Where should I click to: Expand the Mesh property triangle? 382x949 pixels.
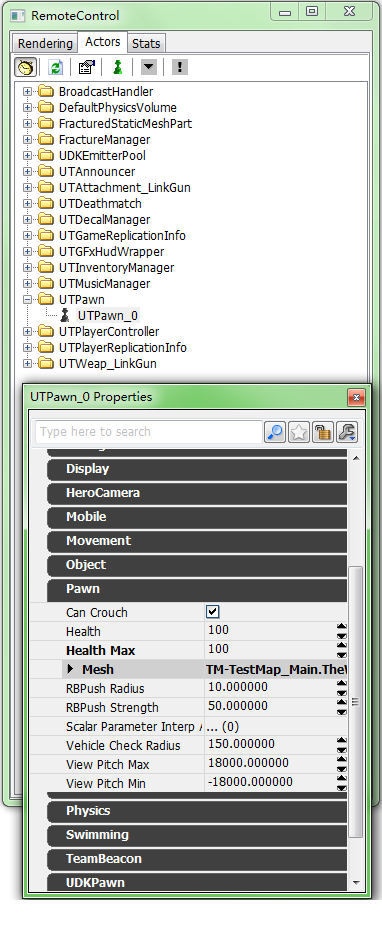71,669
